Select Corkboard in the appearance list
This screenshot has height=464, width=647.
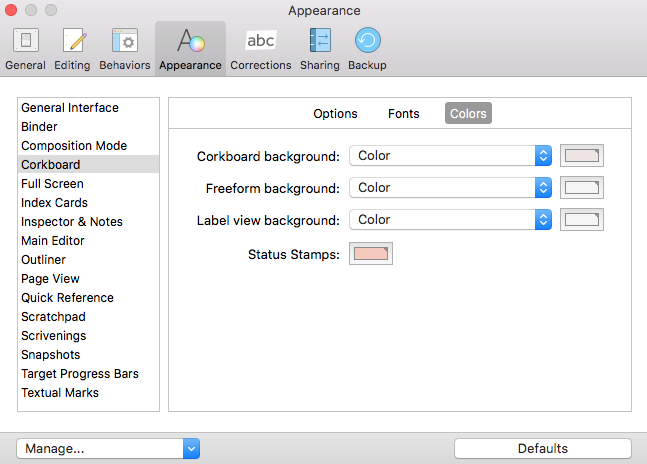pos(88,165)
